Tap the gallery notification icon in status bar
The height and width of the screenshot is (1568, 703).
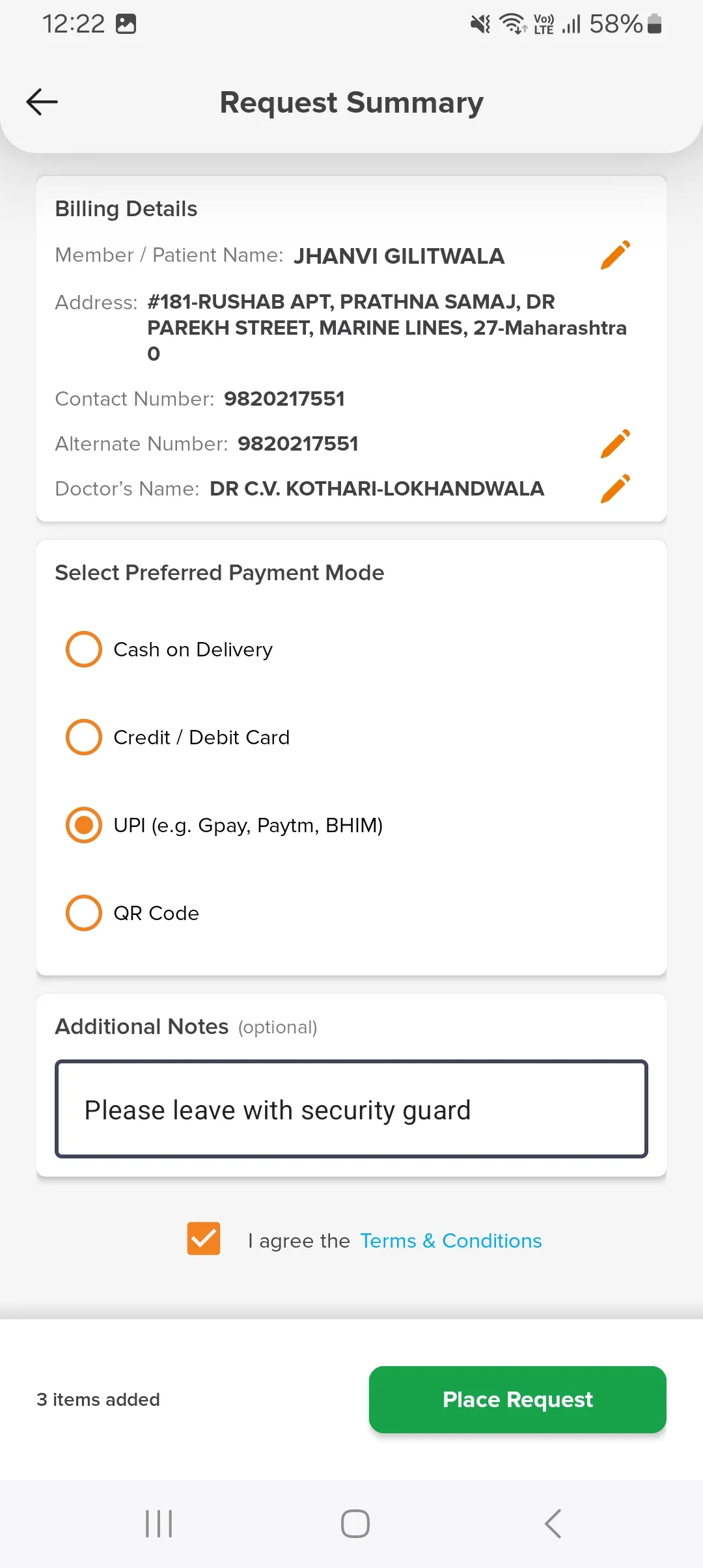coord(126,24)
